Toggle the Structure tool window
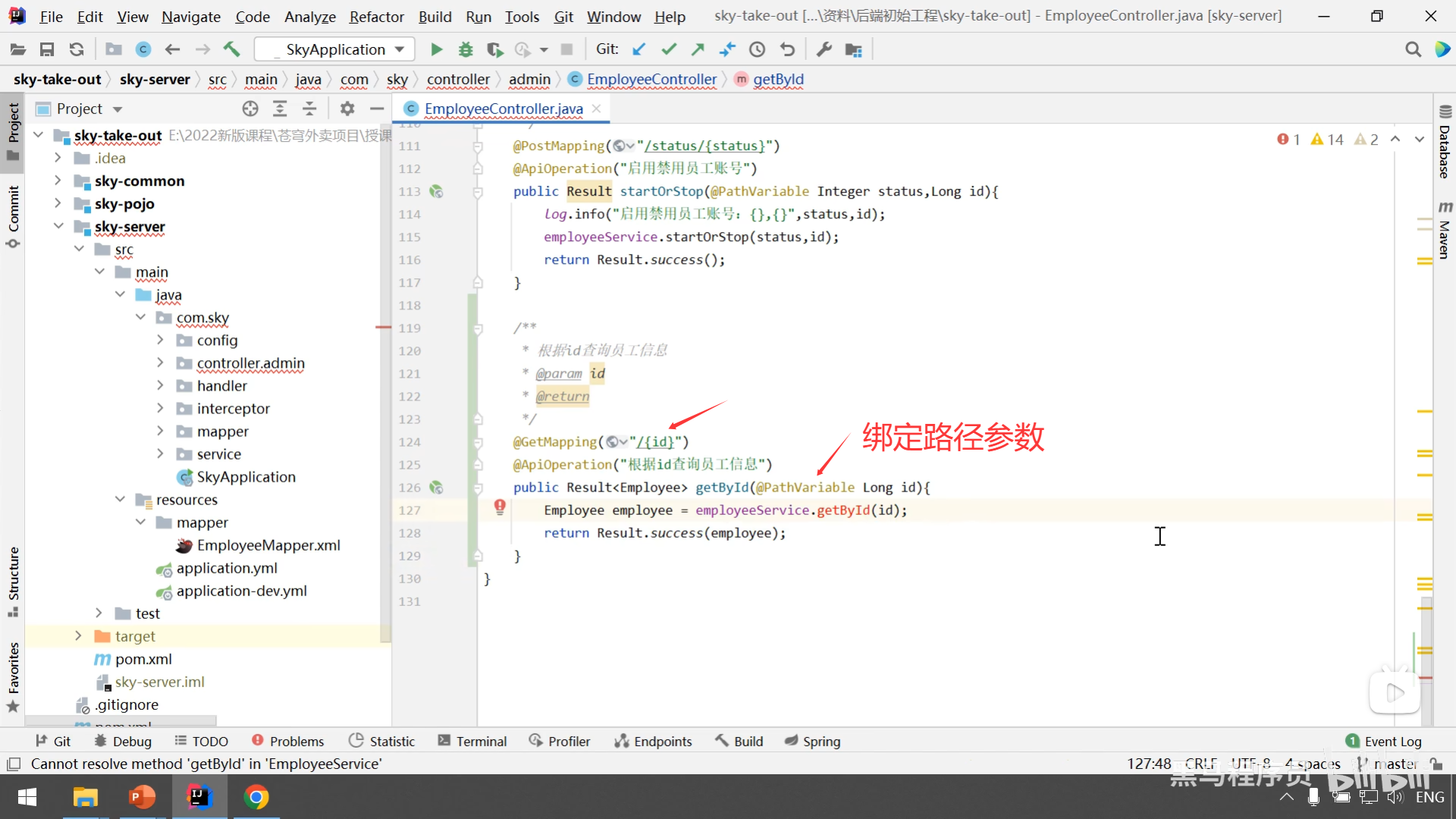The image size is (1456, 819). tap(13, 580)
